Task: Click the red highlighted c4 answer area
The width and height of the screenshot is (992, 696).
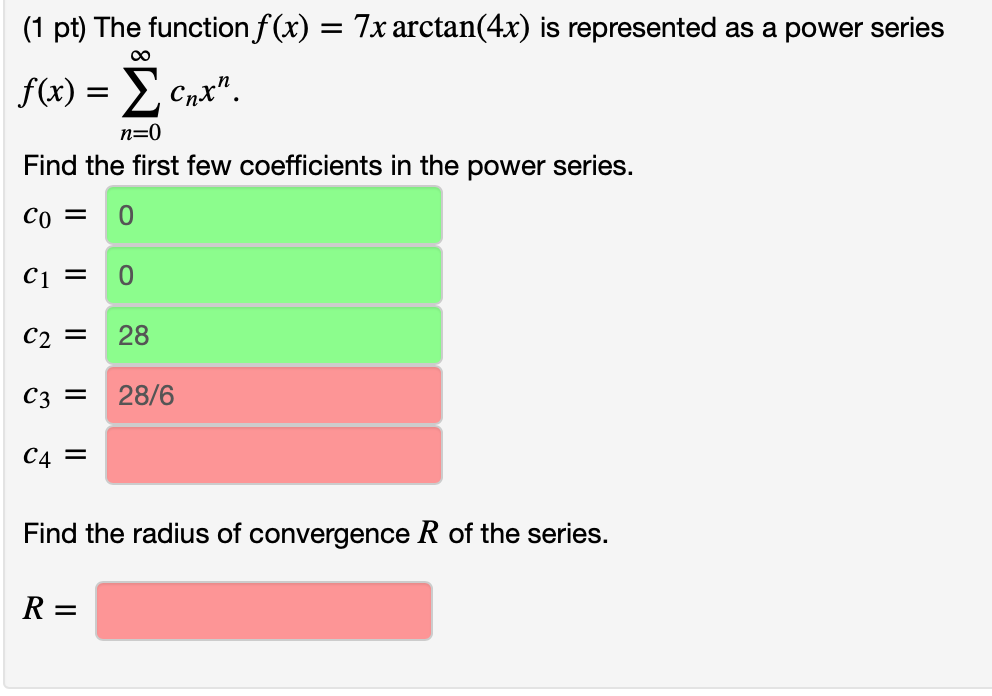Action: 274,455
